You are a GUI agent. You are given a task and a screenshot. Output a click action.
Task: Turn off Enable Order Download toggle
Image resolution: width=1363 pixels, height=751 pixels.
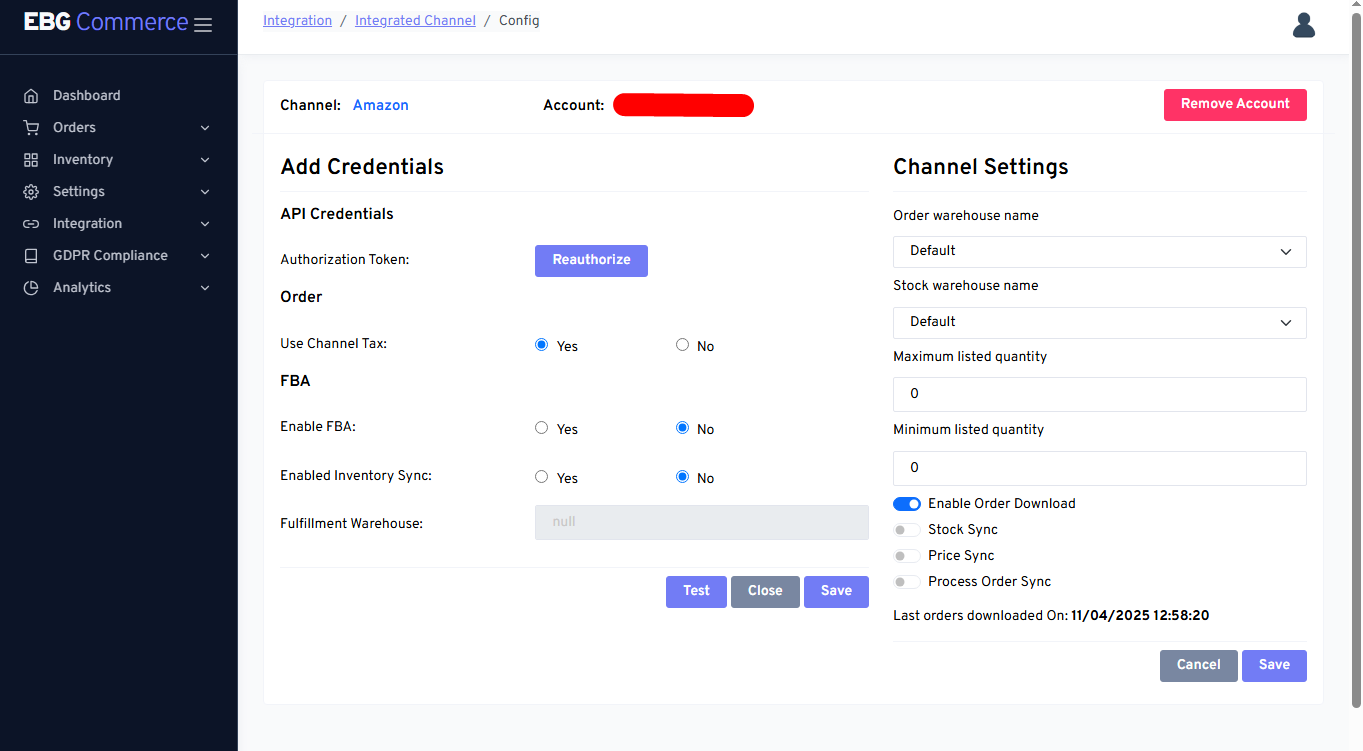906,504
